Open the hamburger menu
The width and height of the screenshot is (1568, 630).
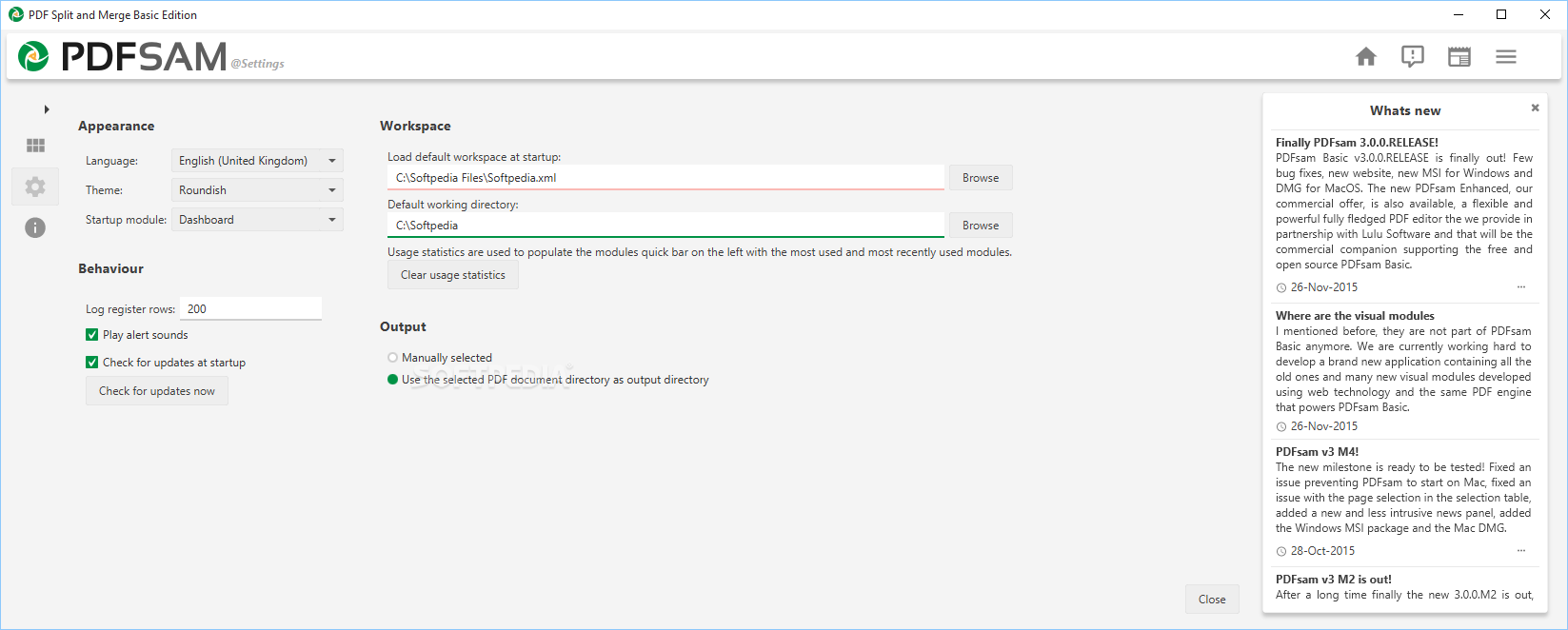point(1506,57)
